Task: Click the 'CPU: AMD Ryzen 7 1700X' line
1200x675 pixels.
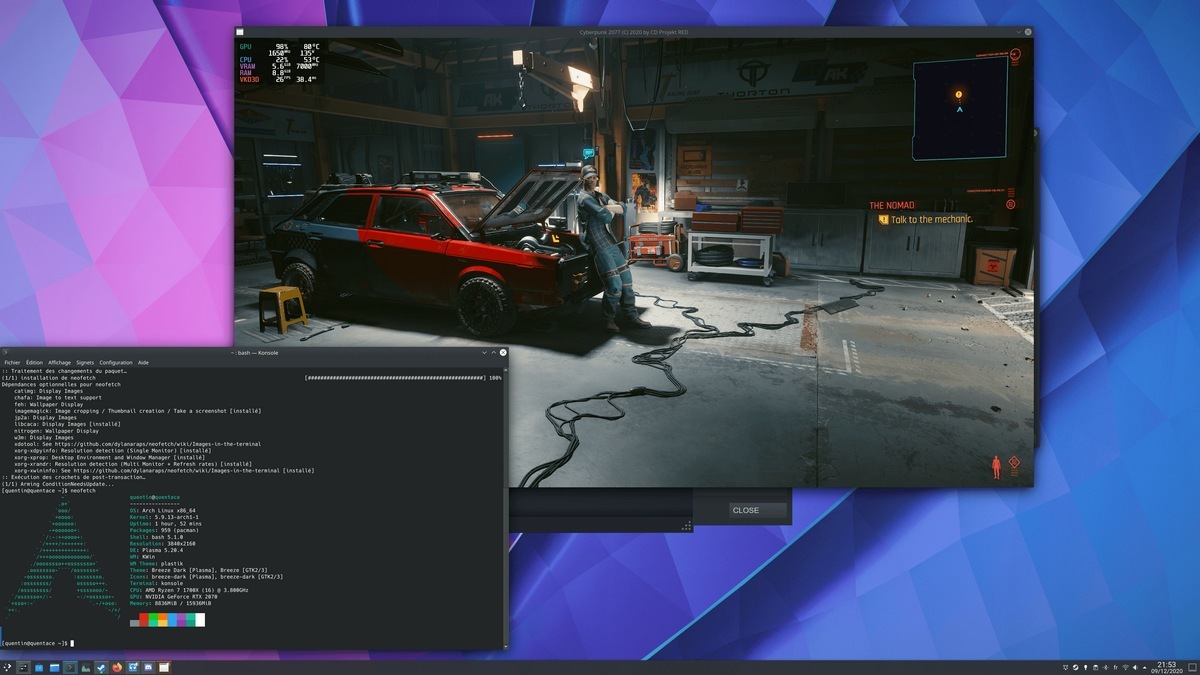Action: tap(189, 590)
